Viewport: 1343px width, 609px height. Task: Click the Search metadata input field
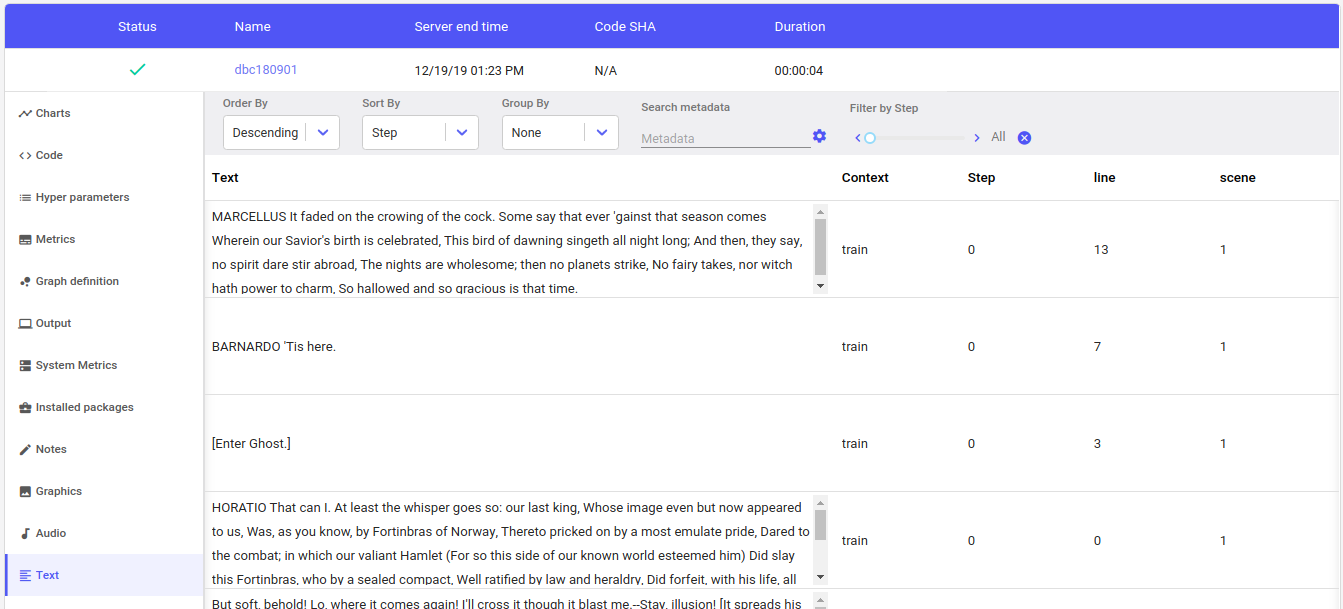(x=725, y=138)
